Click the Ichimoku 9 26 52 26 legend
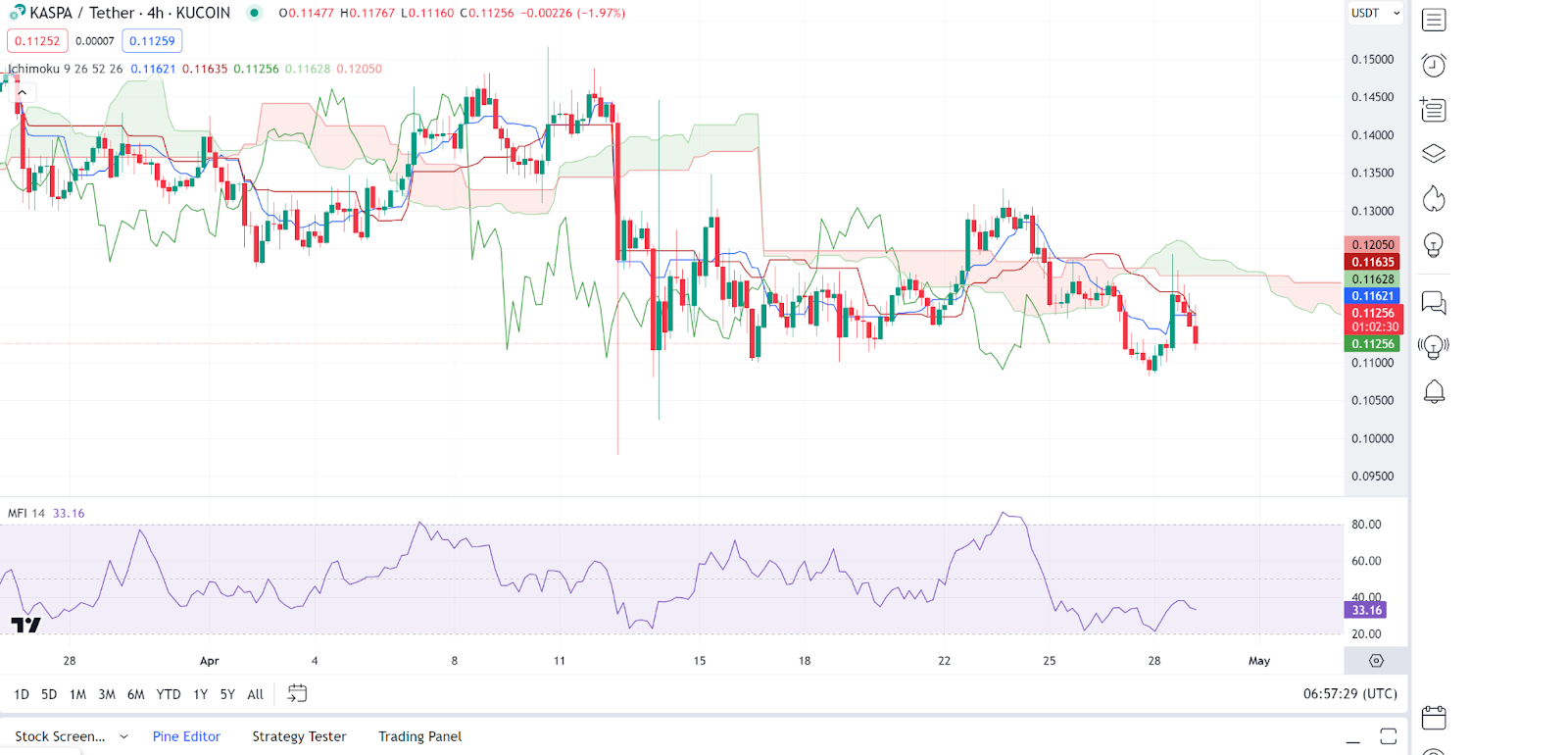 (x=65, y=69)
